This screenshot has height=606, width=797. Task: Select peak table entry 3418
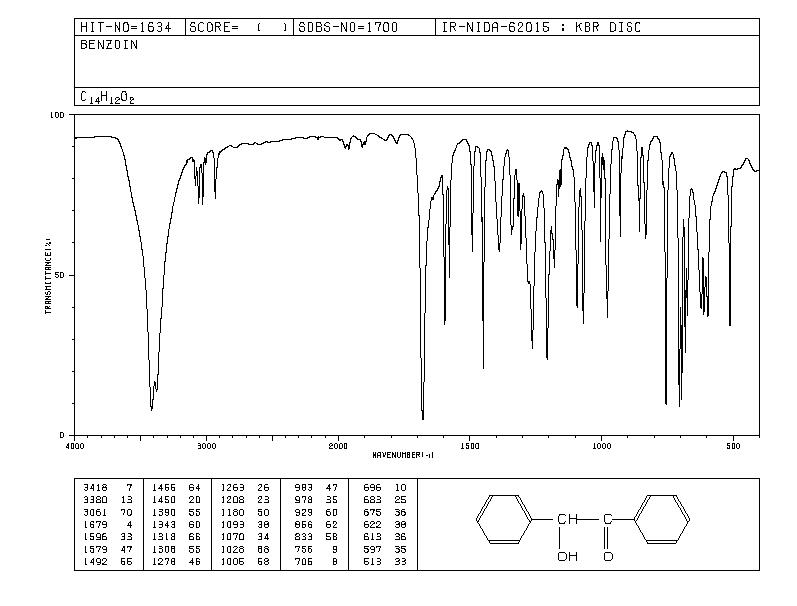coord(96,488)
